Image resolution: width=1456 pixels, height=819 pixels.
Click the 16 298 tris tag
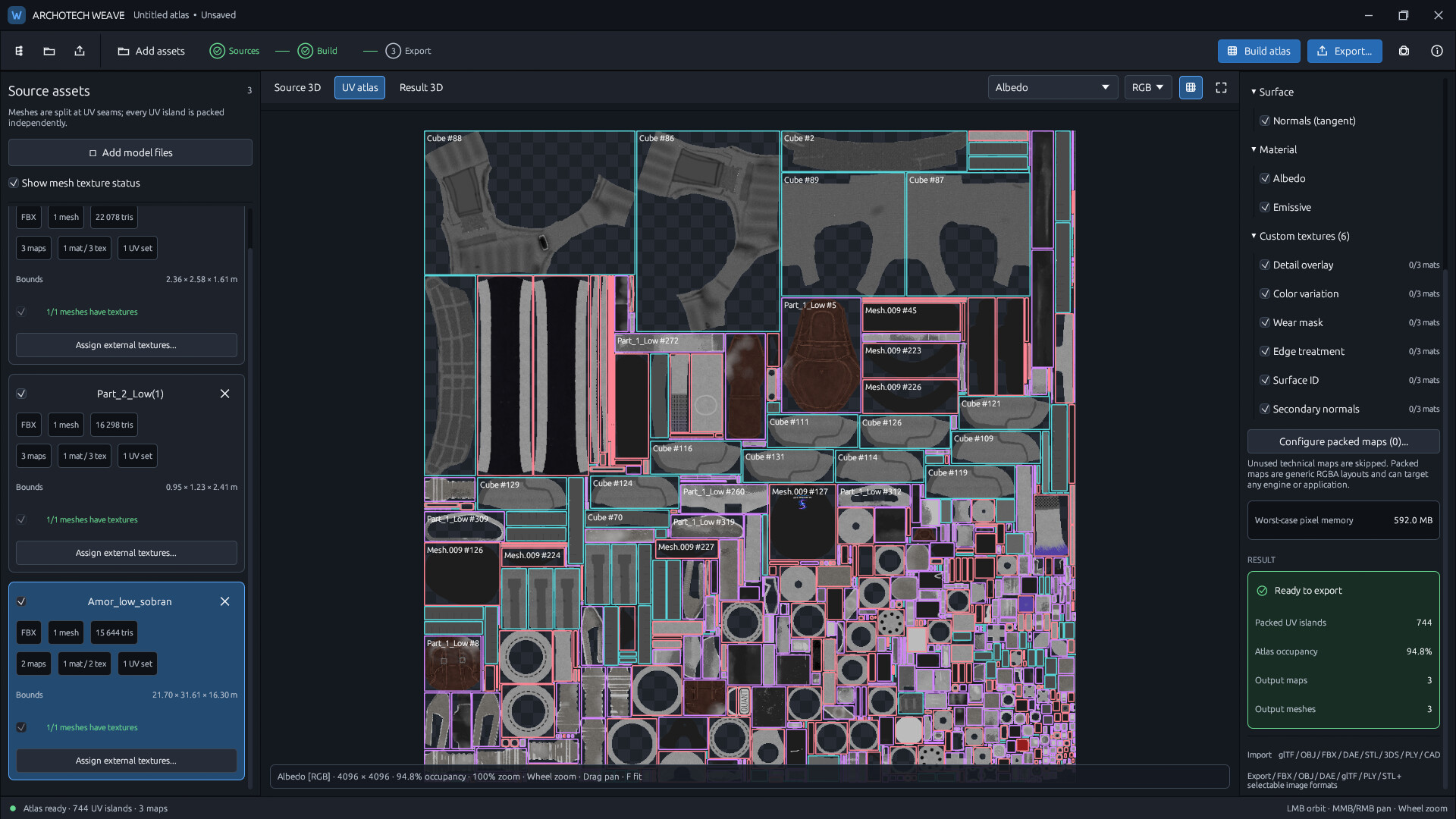[x=114, y=425]
